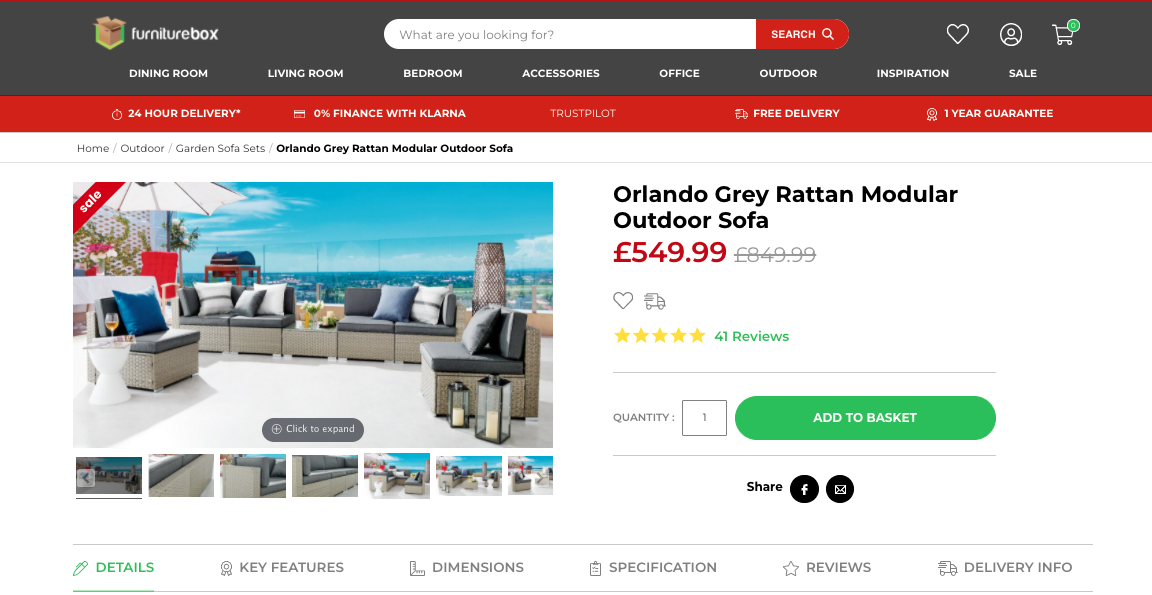Screen dimensions: 1152x595
Task: Open the Outdoor menu
Action: tap(788, 73)
